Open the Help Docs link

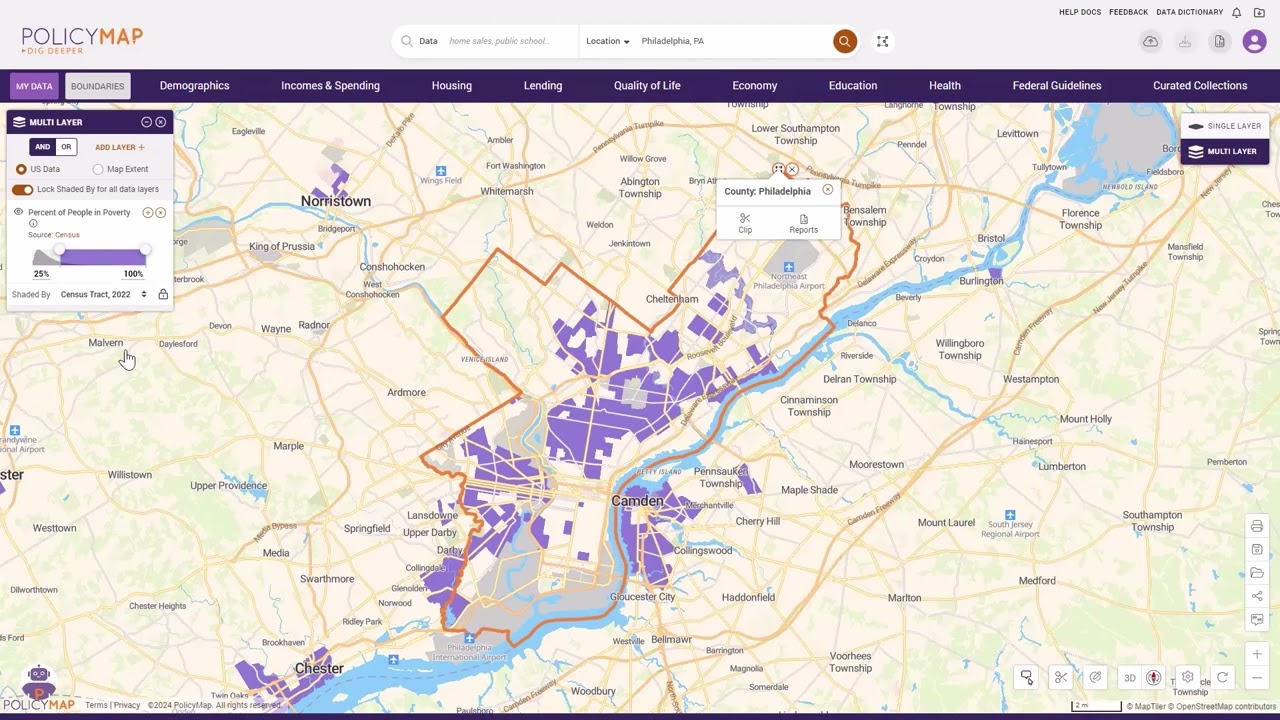tap(1080, 12)
